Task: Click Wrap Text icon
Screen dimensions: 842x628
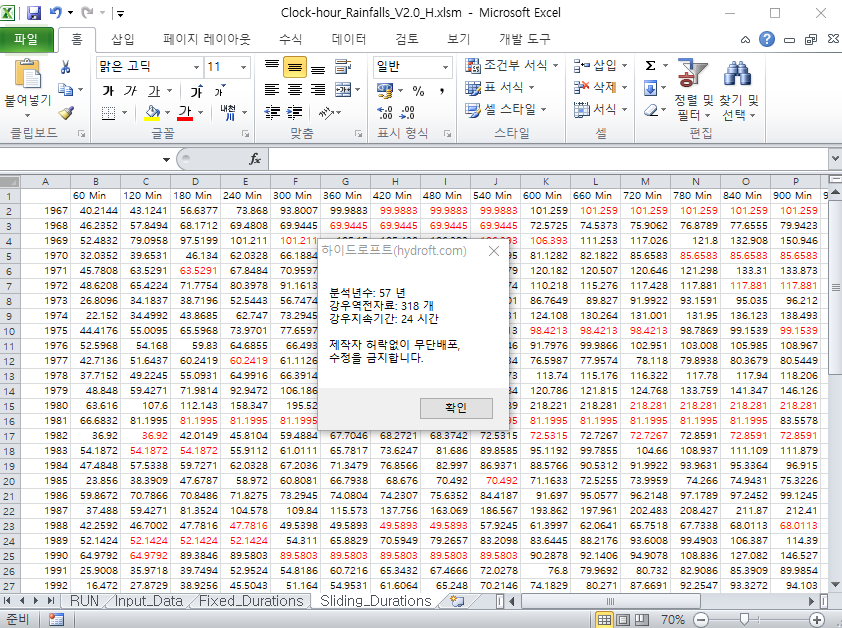Action: (343, 67)
